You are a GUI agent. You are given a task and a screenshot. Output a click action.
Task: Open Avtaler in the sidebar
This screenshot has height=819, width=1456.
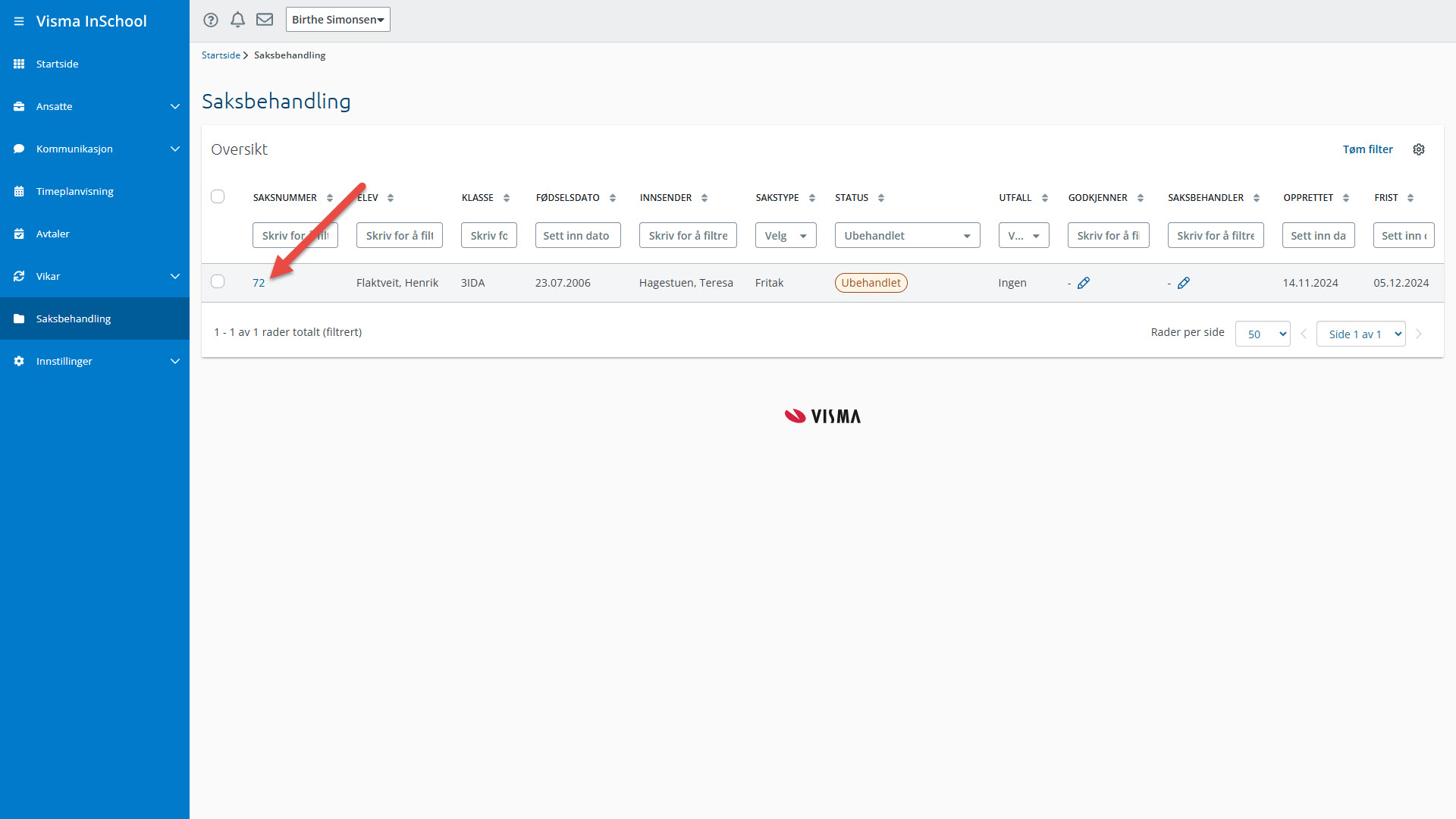tap(52, 234)
